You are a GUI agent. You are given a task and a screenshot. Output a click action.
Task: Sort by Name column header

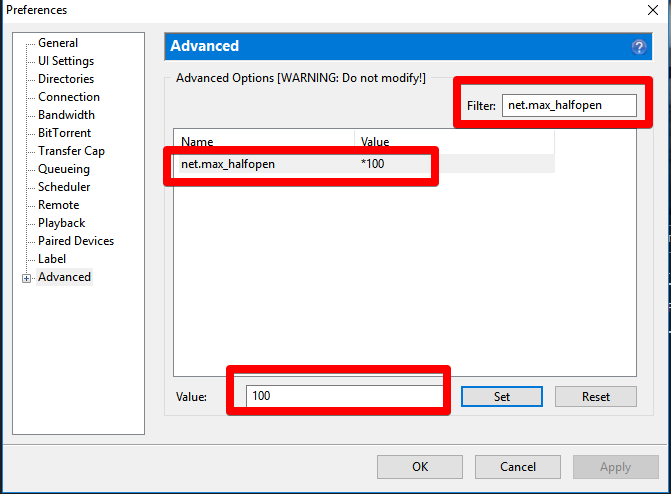point(264,142)
